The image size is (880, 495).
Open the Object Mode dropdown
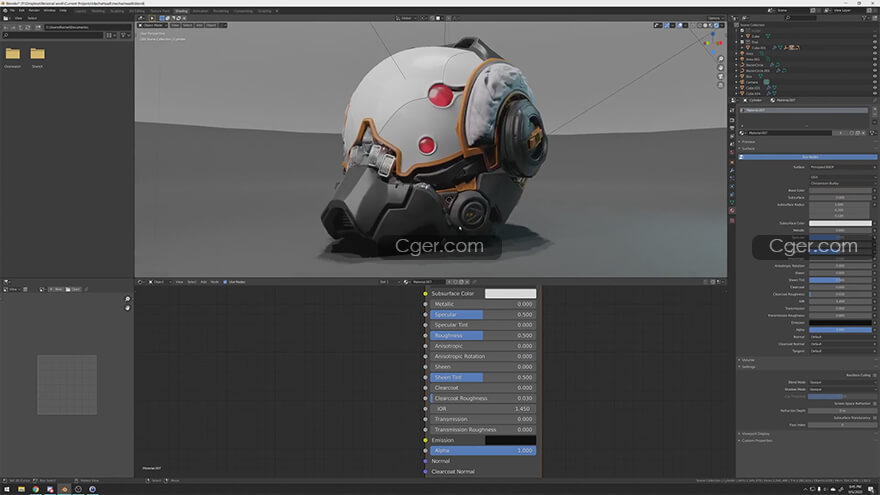point(155,26)
